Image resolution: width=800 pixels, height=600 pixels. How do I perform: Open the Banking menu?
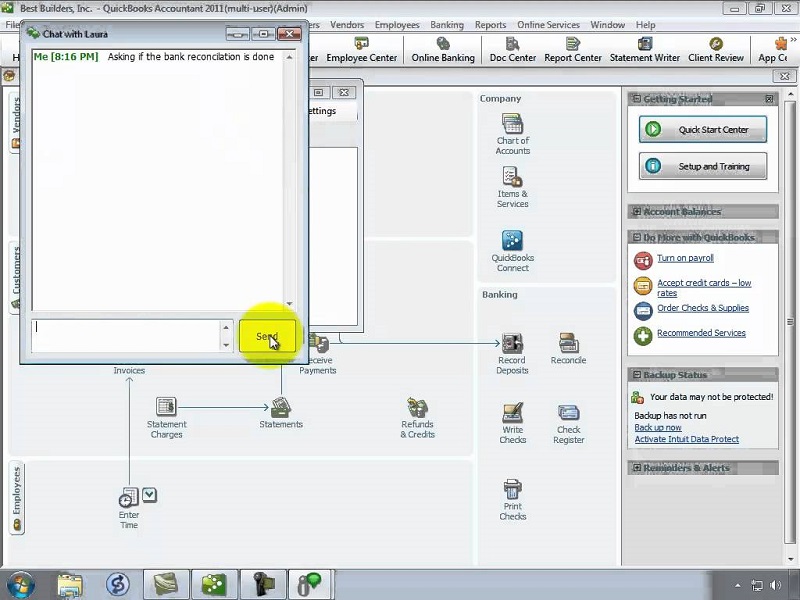point(447,25)
